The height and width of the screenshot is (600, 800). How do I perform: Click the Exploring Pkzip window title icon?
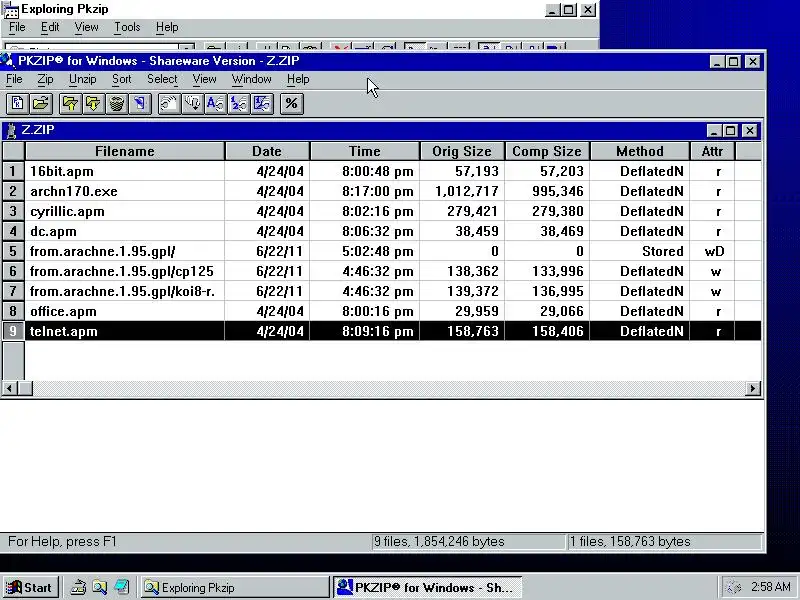pos(11,10)
